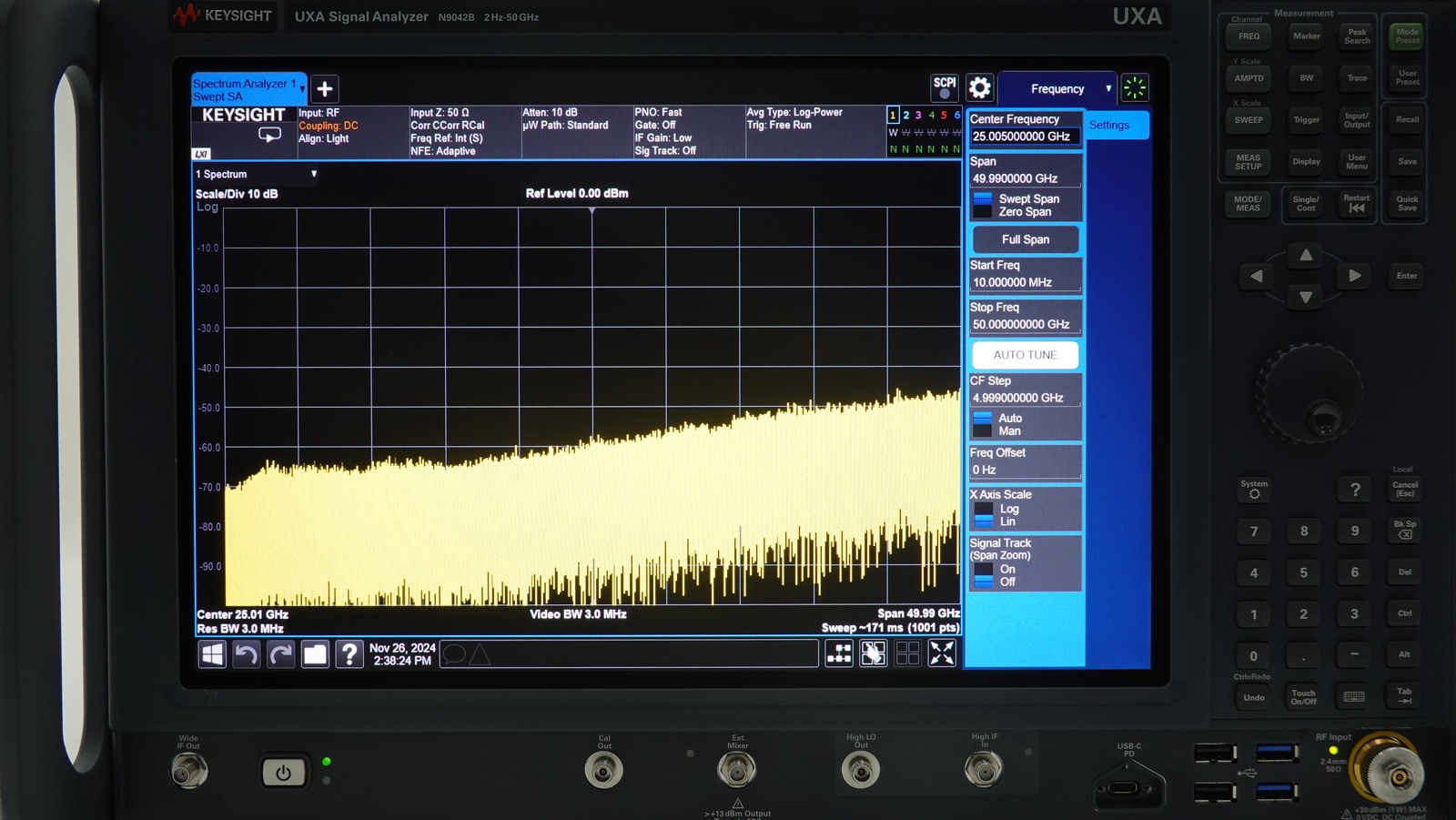Add a new screen with plus icon
Screen dimensions: 1456x820
[325, 89]
